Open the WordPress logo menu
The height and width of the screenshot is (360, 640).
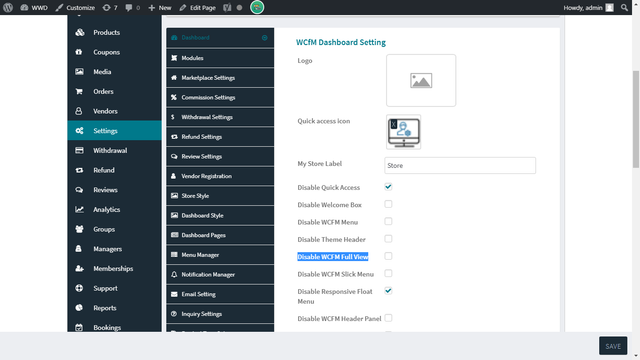8,7
